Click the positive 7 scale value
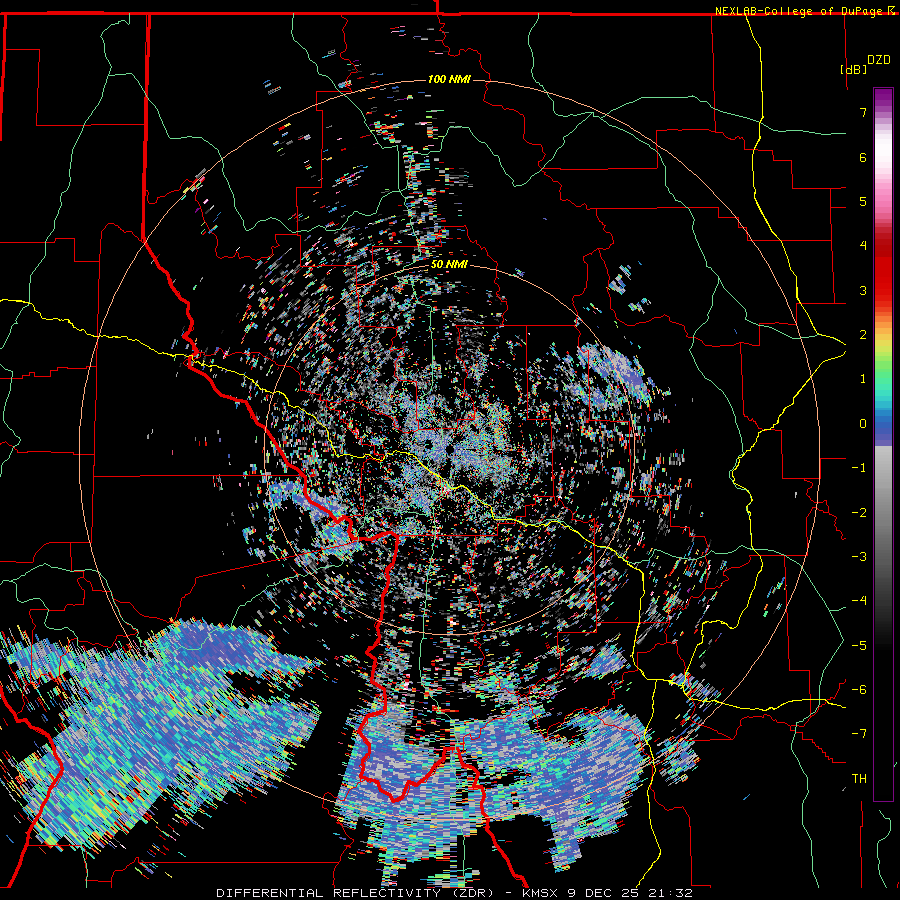Image resolution: width=900 pixels, height=900 pixels. [863, 112]
